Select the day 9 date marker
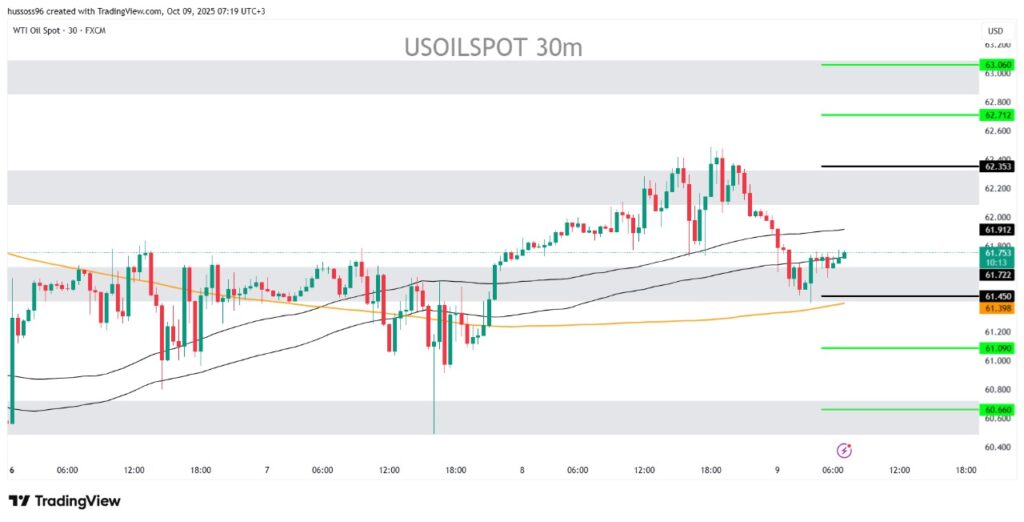1024x522 pixels. click(777, 469)
